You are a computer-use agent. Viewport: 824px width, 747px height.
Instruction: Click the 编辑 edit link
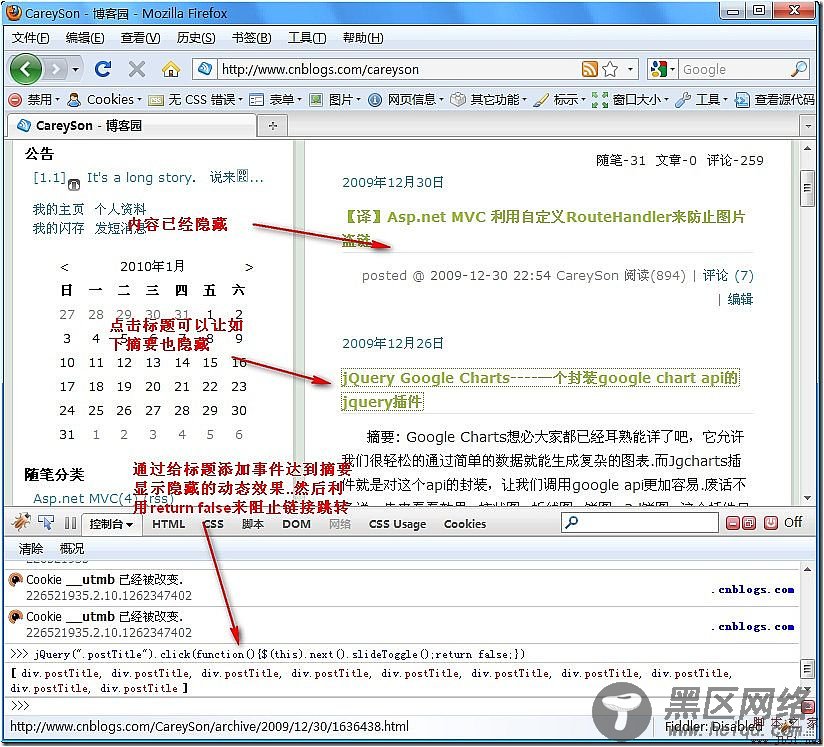coord(740,300)
